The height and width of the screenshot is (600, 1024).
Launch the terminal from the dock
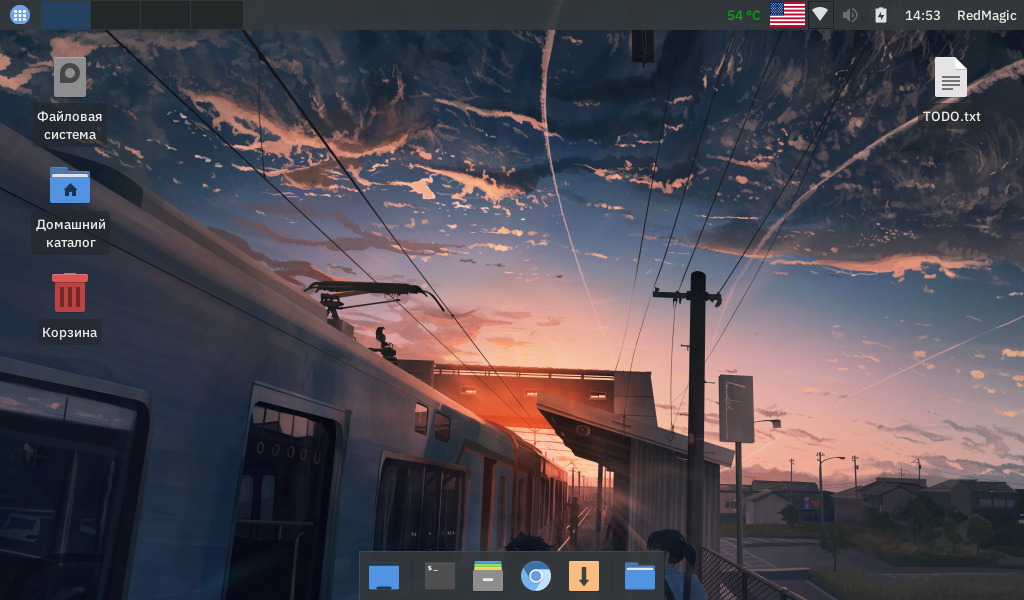click(440, 576)
